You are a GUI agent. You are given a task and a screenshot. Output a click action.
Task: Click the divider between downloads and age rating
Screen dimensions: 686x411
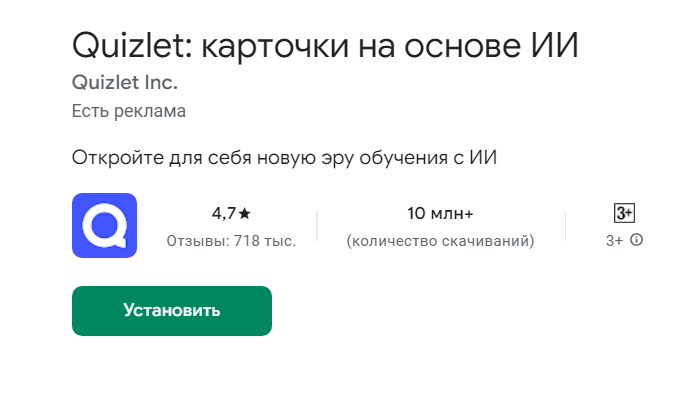click(x=565, y=226)
